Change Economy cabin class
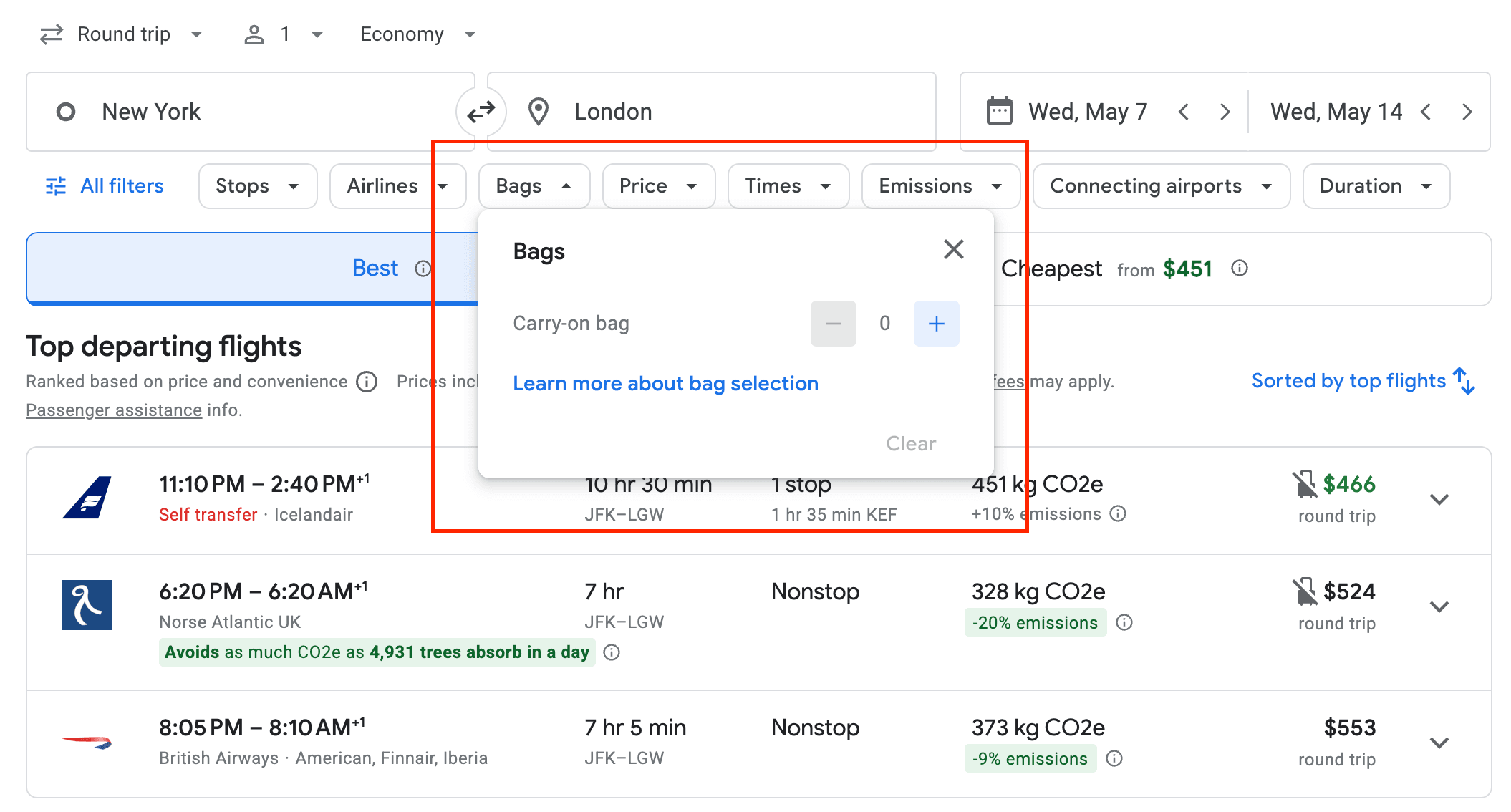This screenshot has height=812, width=1511. tap(418, 34)
